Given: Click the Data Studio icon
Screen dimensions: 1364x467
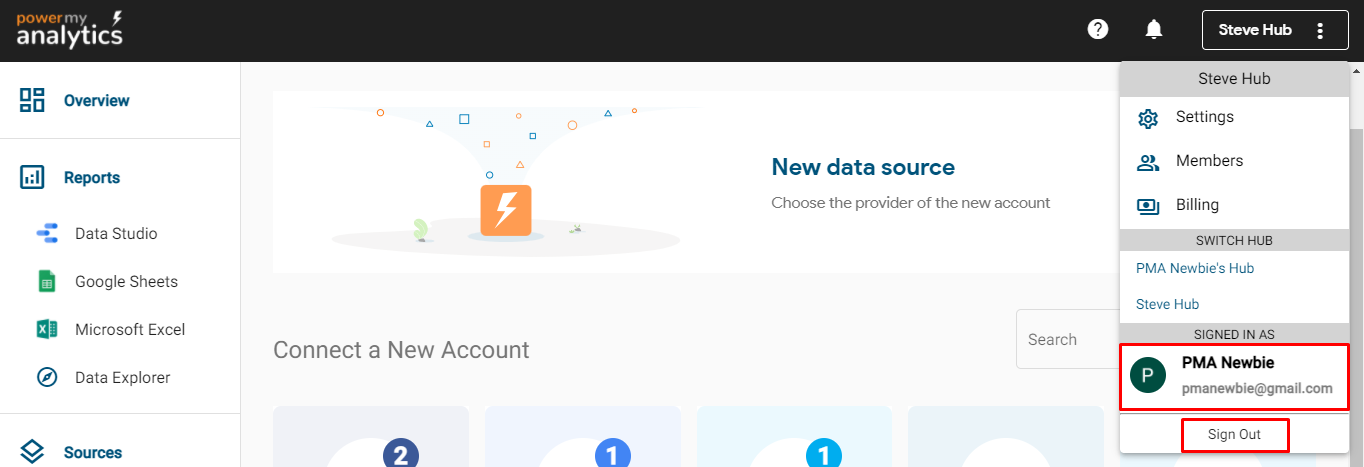Looking at the screenshot, I should coord(47,234).
